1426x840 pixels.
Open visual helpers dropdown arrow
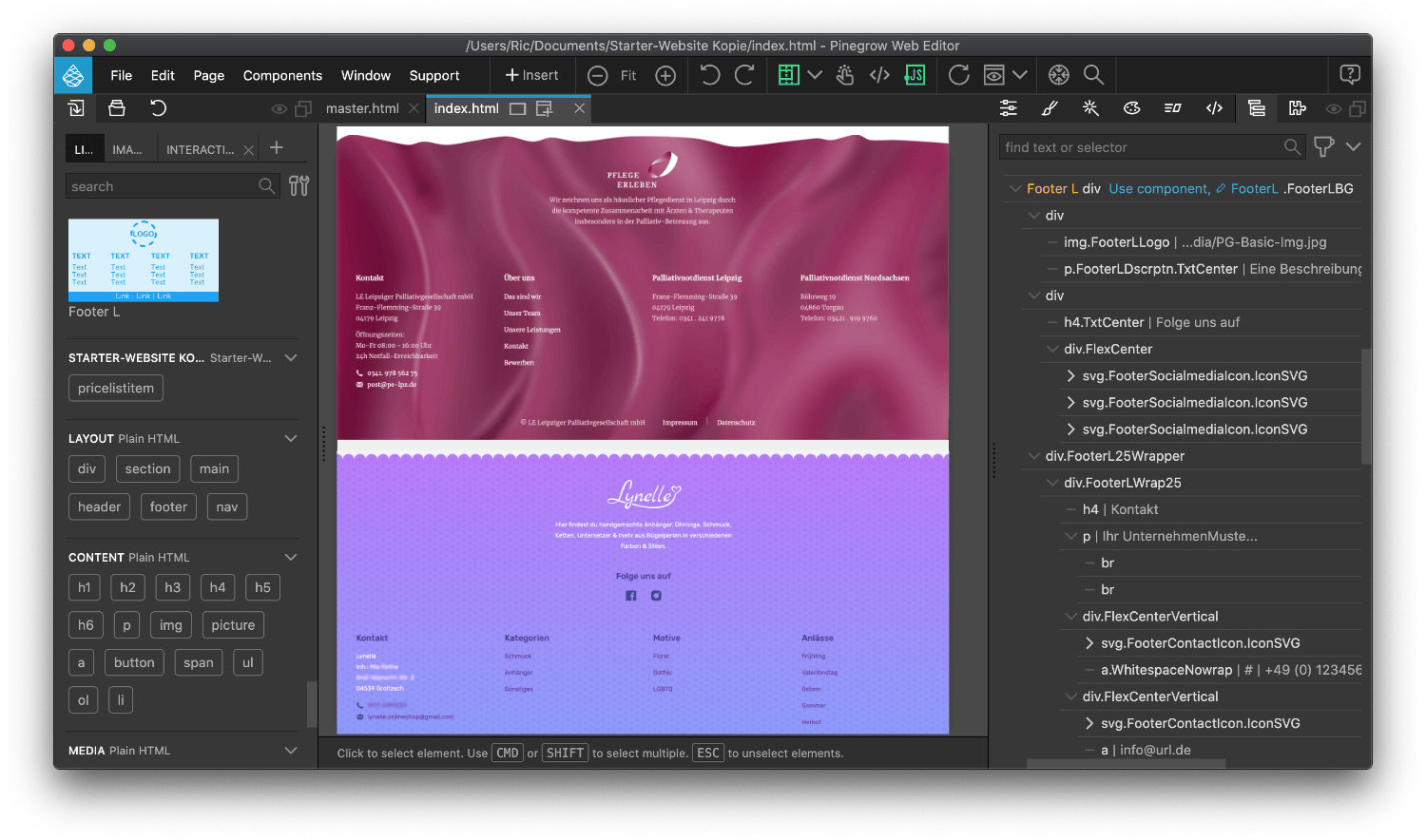click(x=815, y=75)
